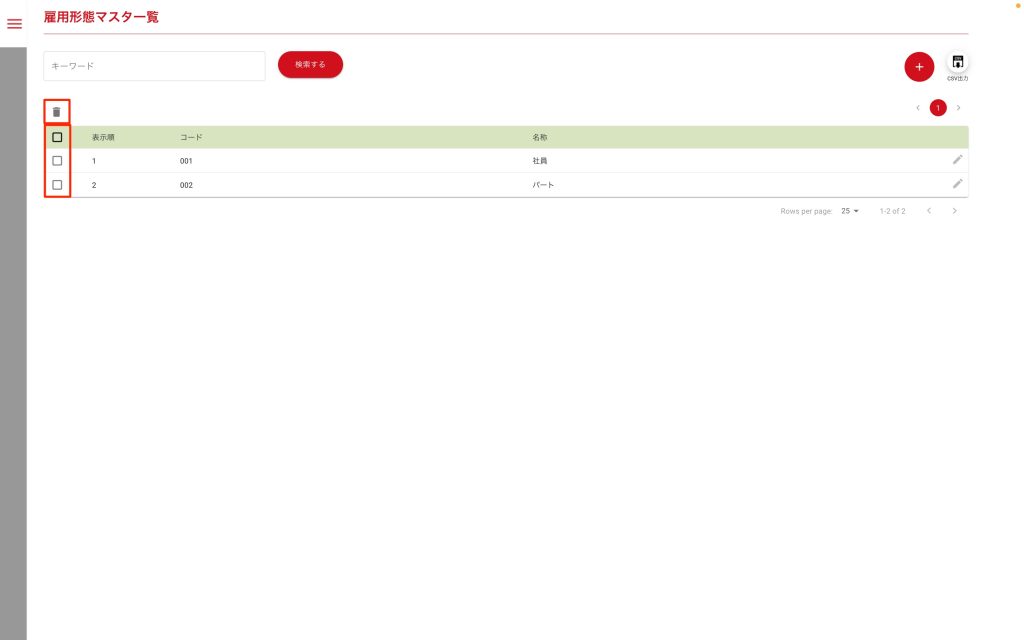Export the list with CSV出力 icon
This screenshot has width=1024, height=640.
click(957, 62)
